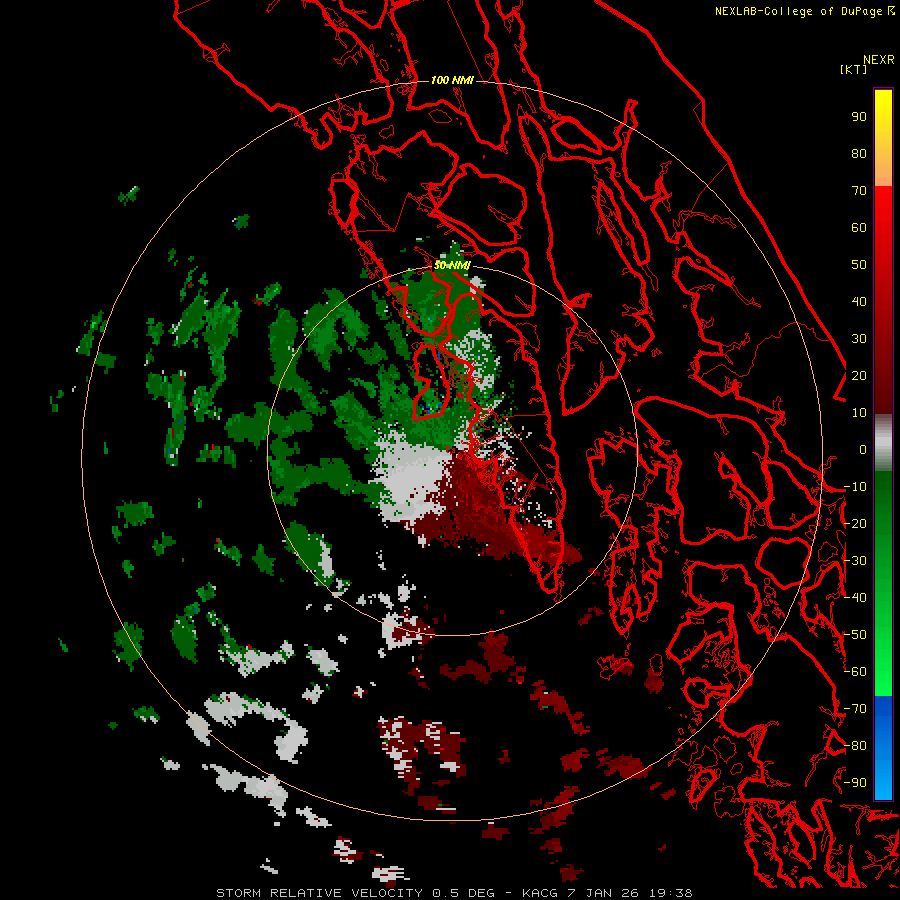The image size is (900, 900).
Task: Click the NEXR label above the color scale
Action: tap(878, 60)
